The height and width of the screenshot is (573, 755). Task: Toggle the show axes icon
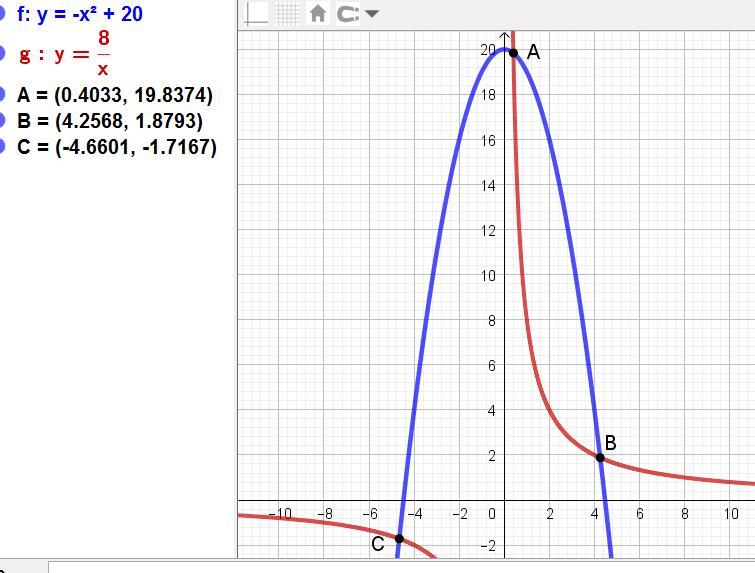point(257,13)
